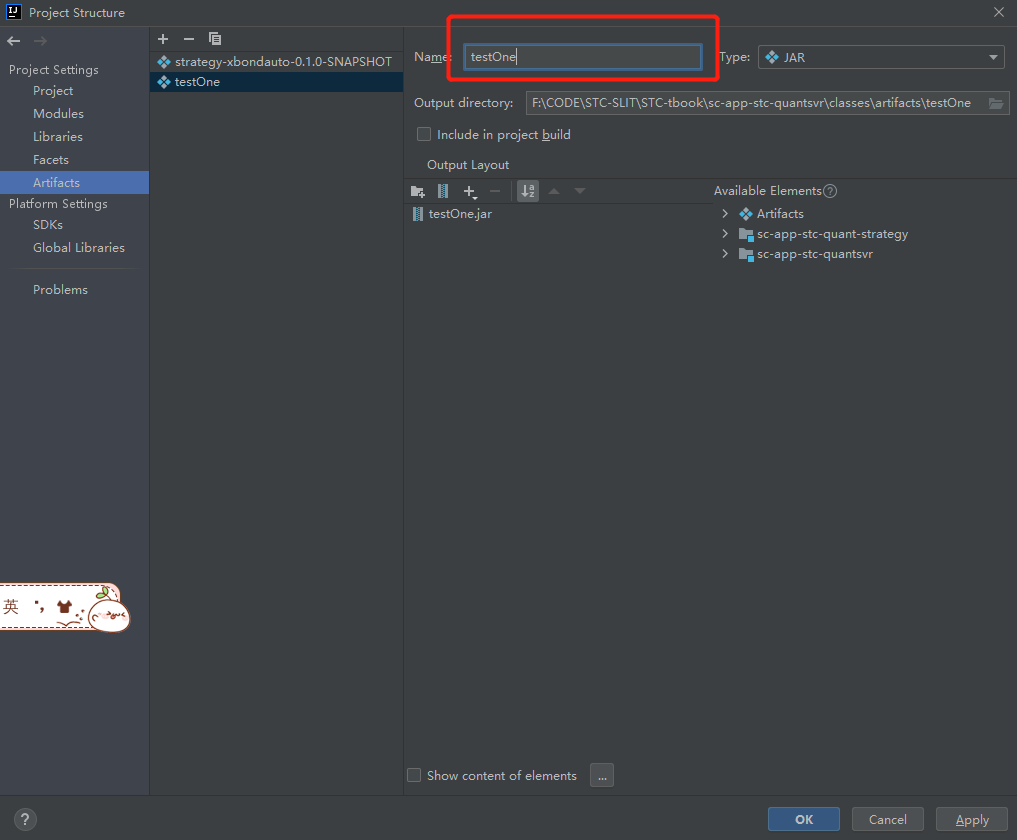Select sc-app-stc-quant-strategy in Available Elements

[832, 234]
